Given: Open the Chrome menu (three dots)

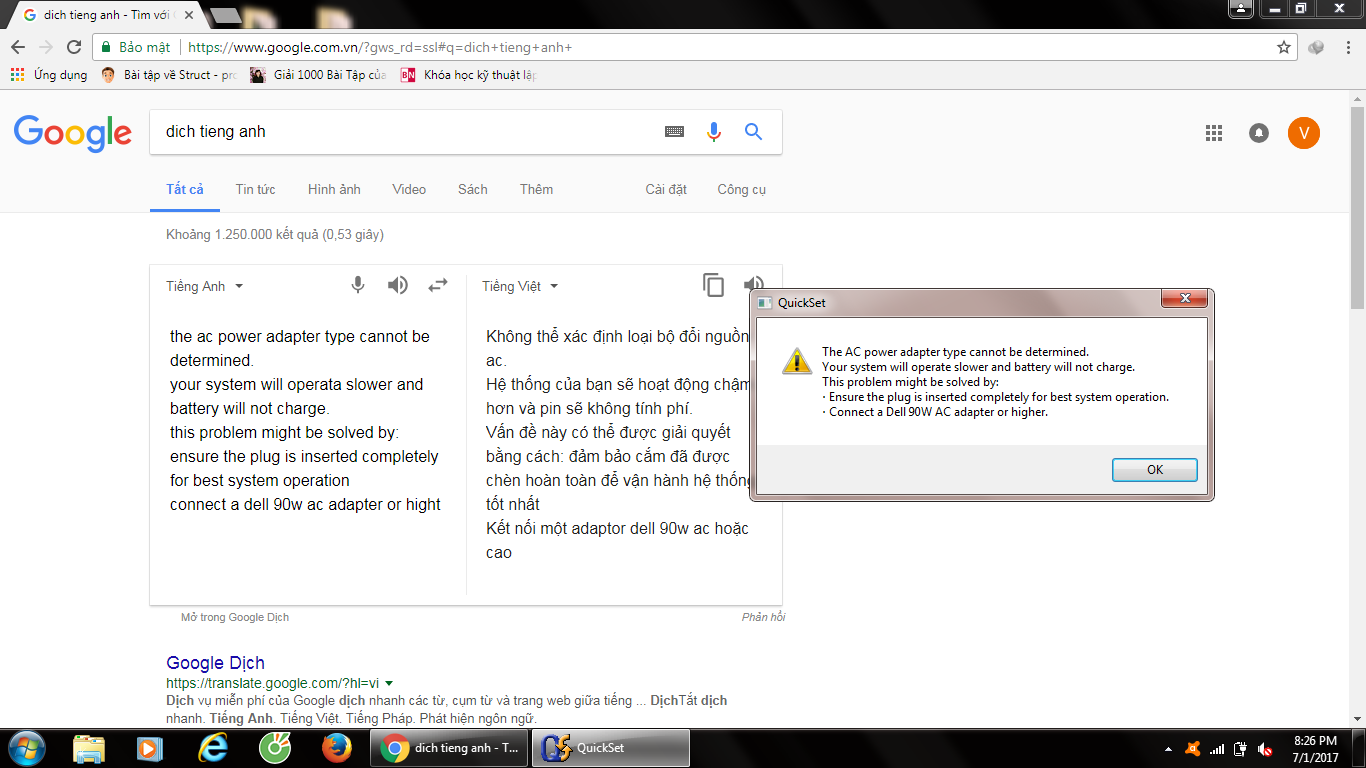Looking at the screenshot, I should pos(1347,47).
